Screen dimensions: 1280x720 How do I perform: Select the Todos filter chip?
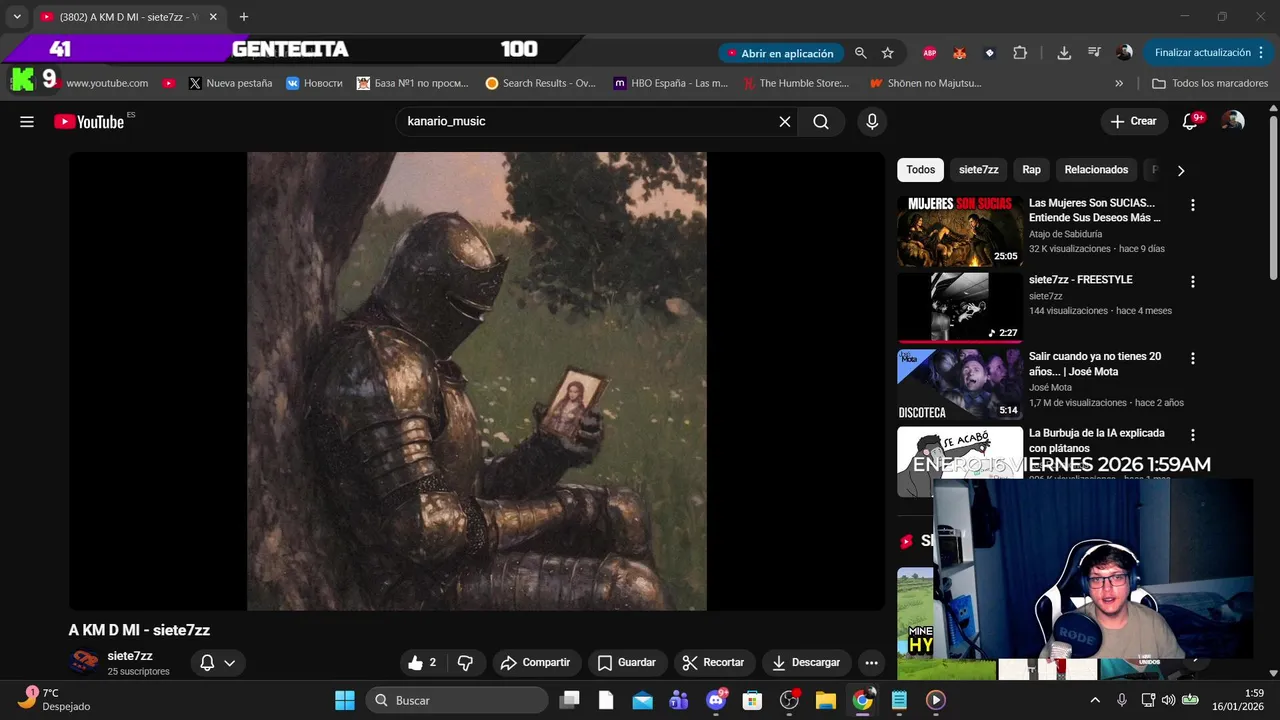point(920,170)
